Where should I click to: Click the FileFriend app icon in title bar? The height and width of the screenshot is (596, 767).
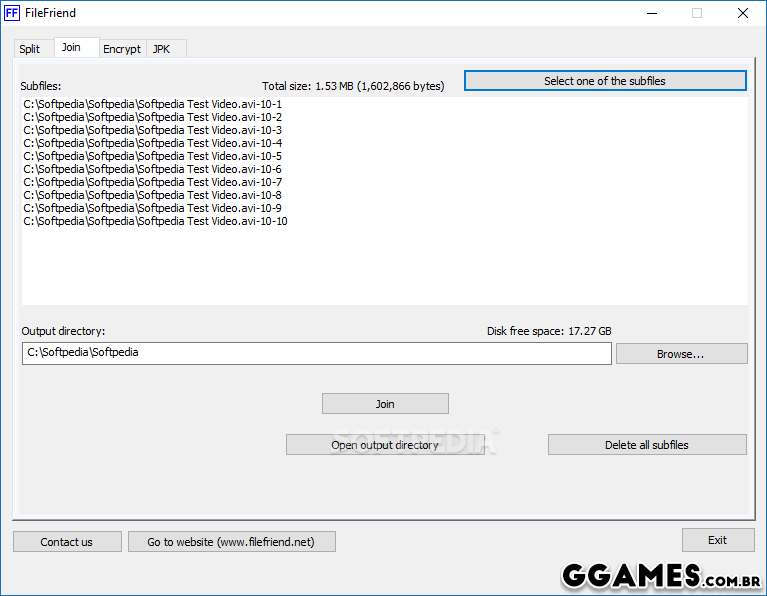click(12, 13)
